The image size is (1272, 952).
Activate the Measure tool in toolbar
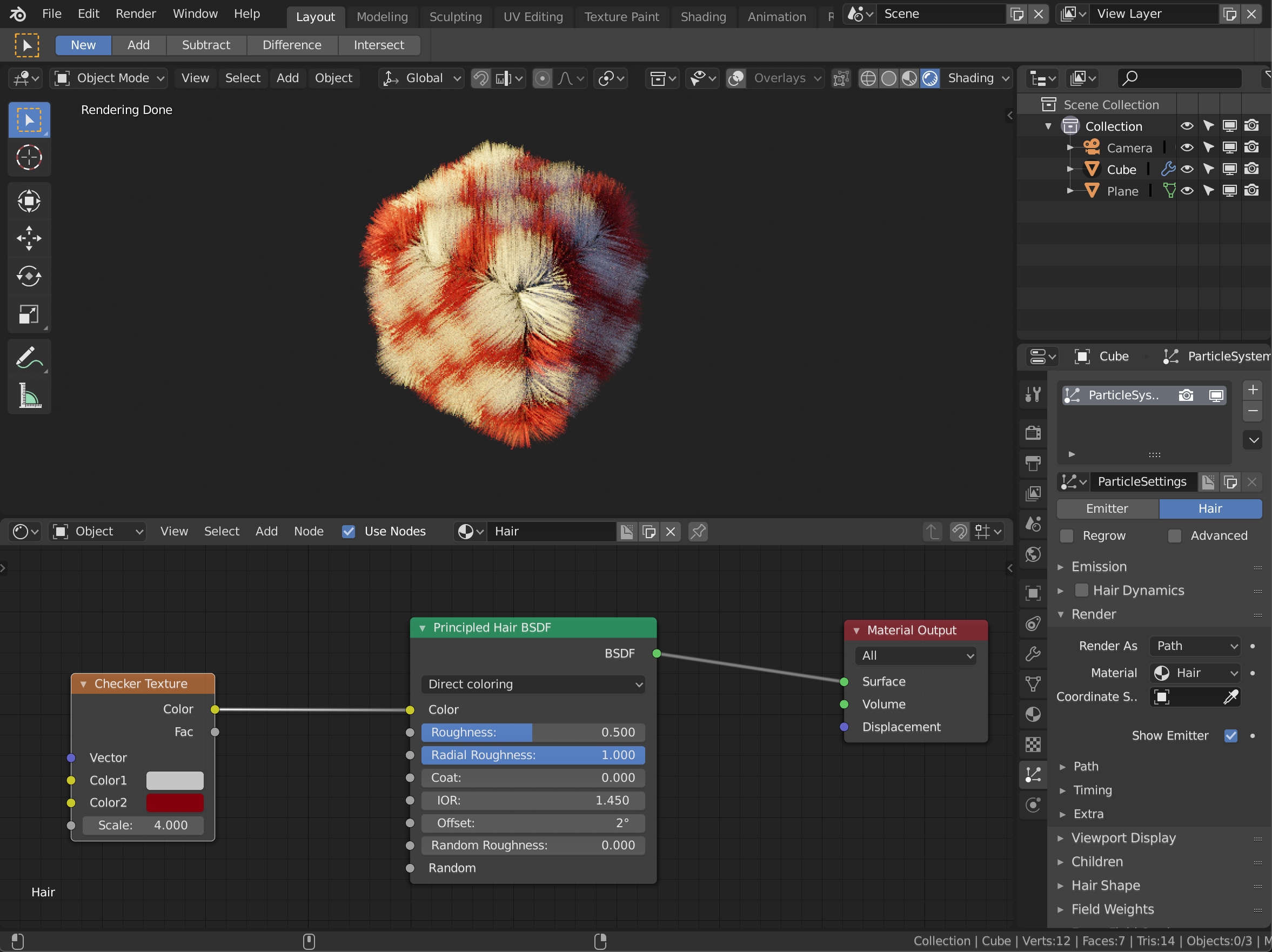pyautogui.click(x=29, y=395)
